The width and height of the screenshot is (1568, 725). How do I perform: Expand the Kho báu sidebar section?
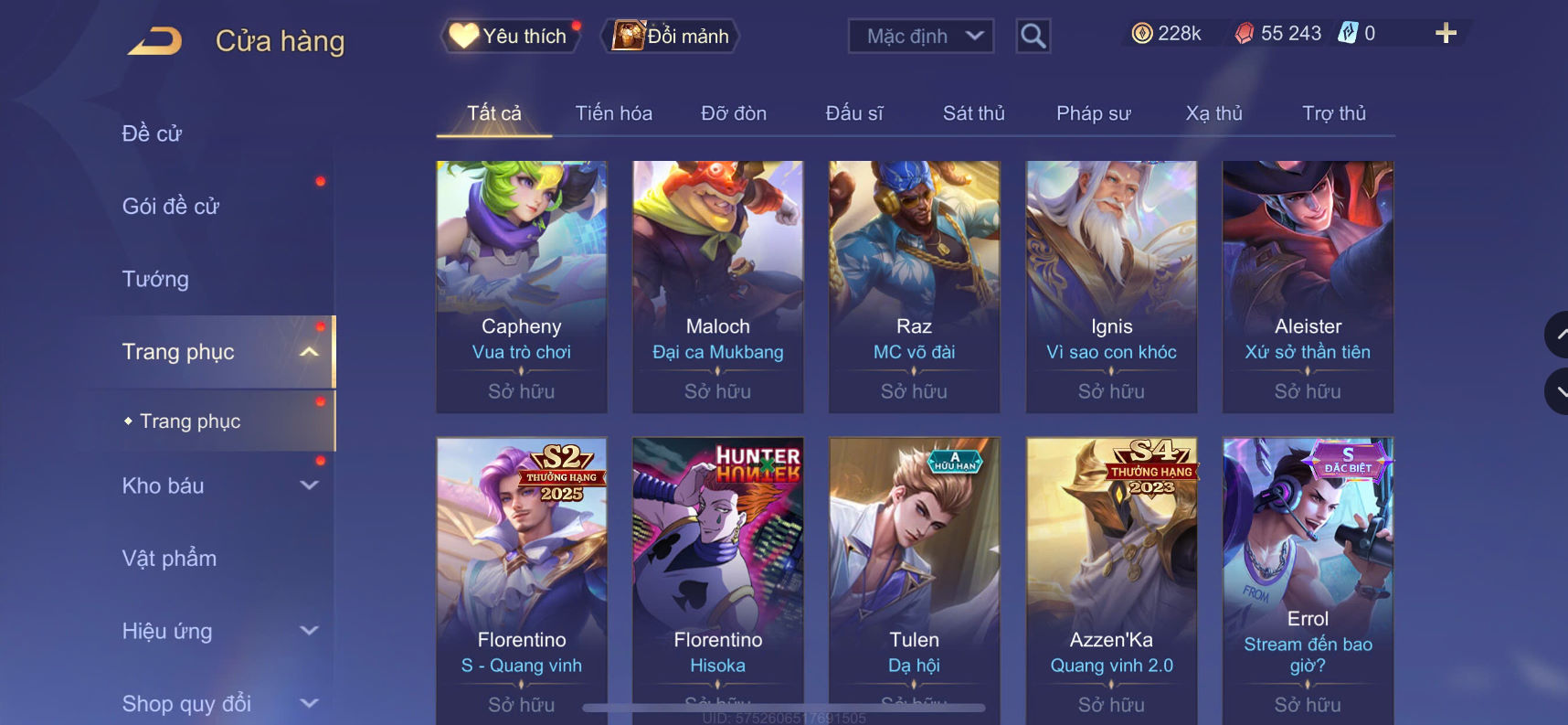[x=309, y=485]
